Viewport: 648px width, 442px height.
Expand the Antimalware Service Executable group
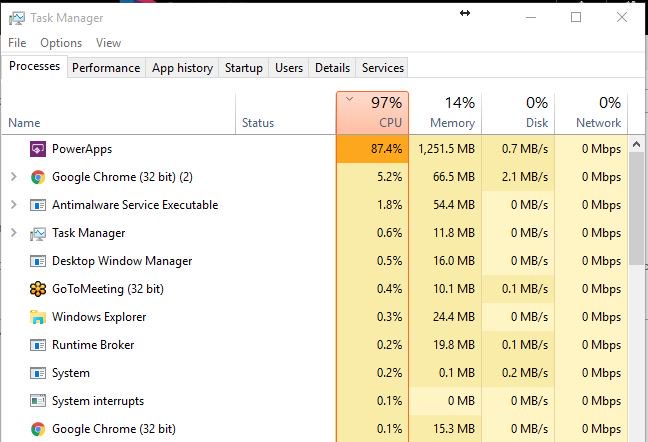(x=14, y=204)
